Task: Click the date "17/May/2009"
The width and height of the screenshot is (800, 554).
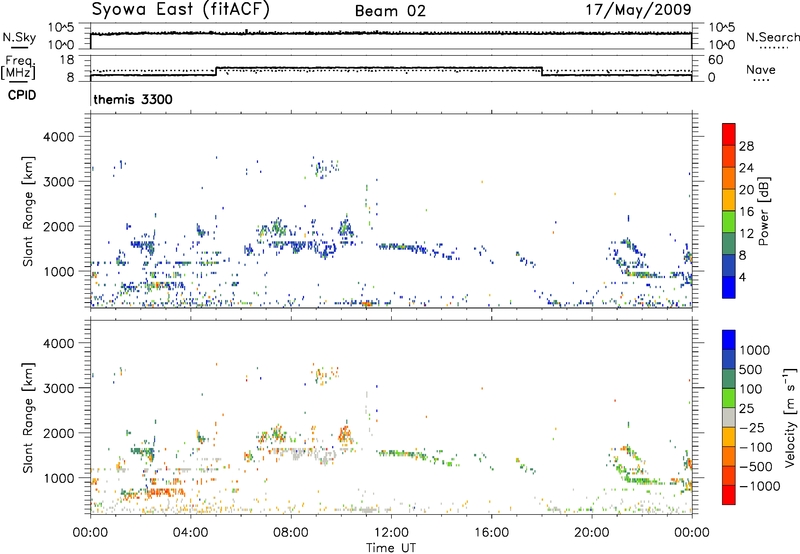Action: (638, 10)
